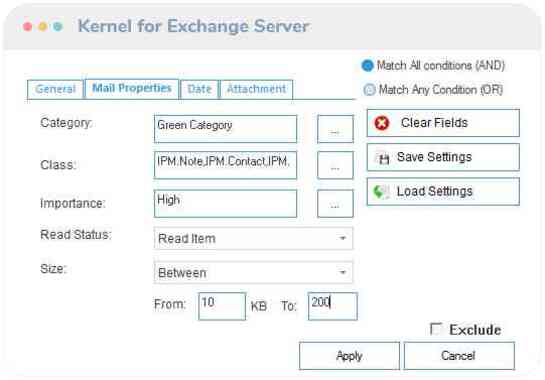Image resolution: width=545 pixels, height=380 pixels.
Task: Click the Category field with Green Category
Action: point(226,129)
